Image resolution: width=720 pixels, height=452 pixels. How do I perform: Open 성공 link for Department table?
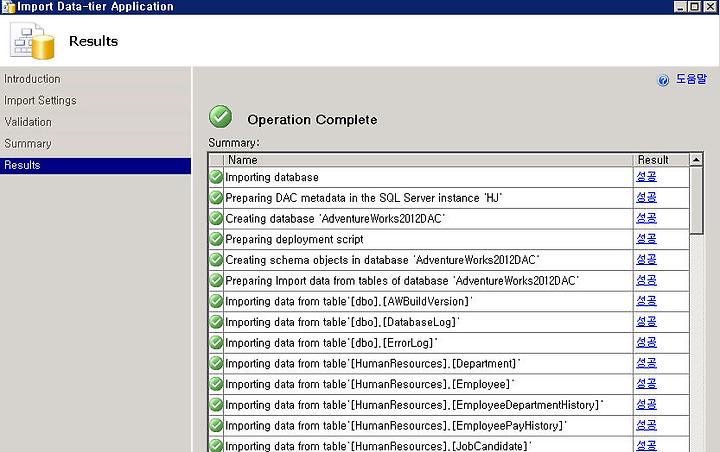point(646,363)
